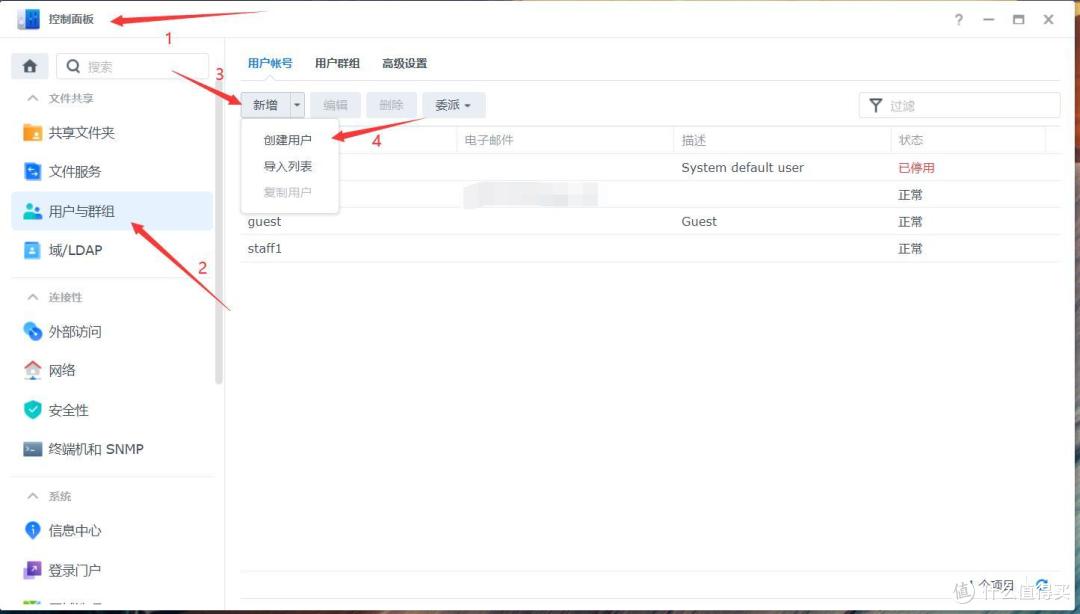This screenshot has width=1080, height=614.
Task: Select the staff1 user row
Action: click(x=650, y=248)
